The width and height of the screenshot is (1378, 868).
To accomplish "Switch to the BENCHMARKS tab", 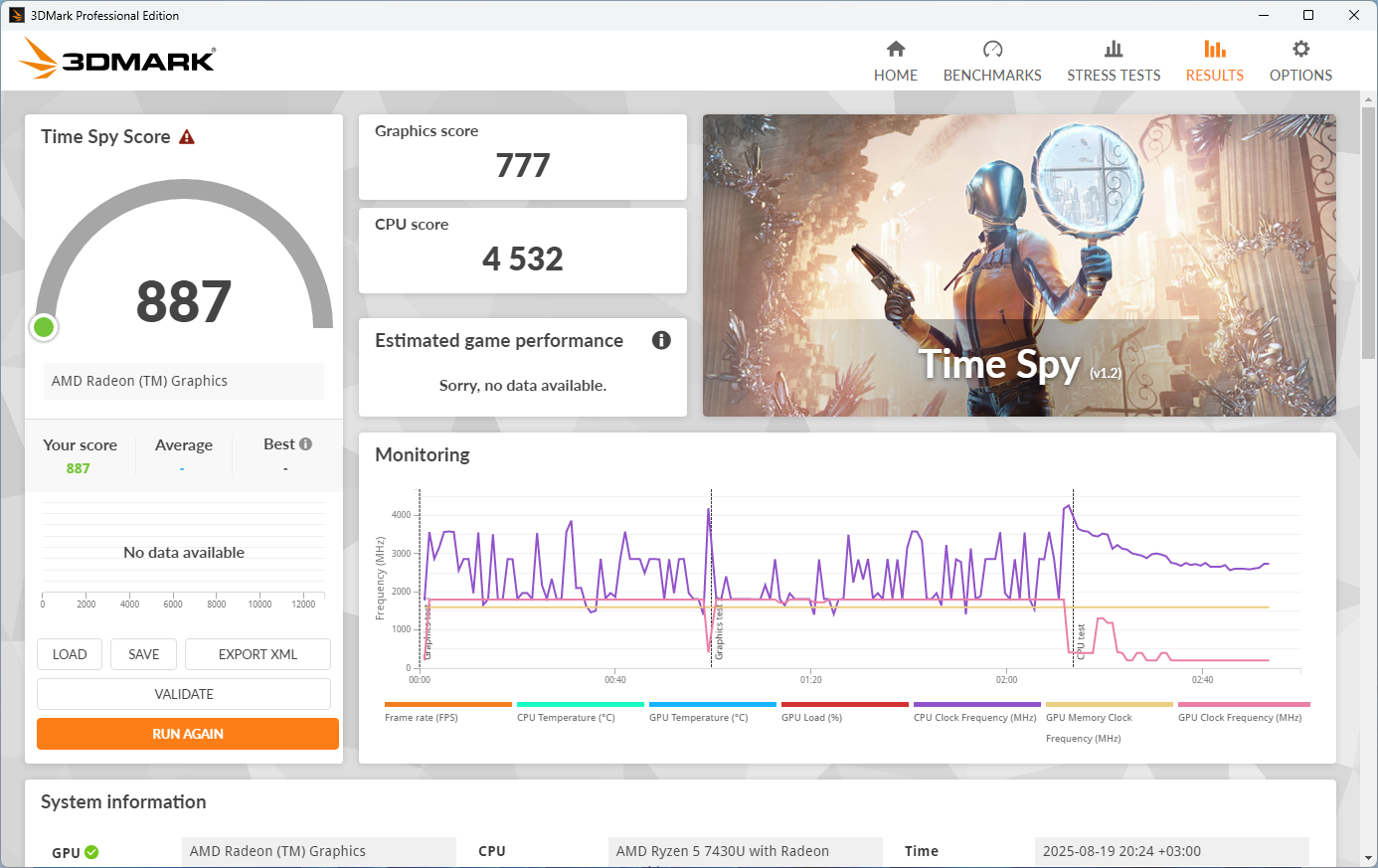I will (x=992, y=76).
